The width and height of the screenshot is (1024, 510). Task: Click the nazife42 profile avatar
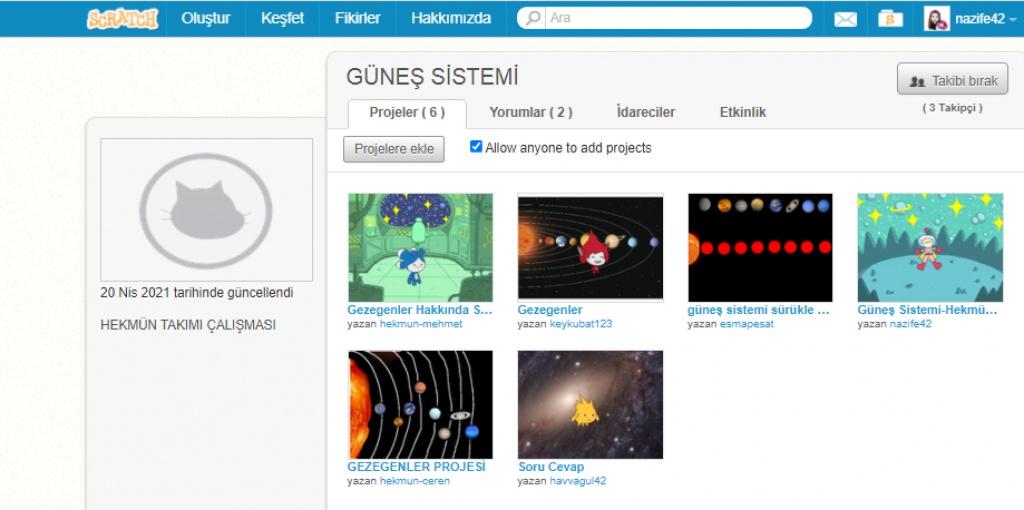click(x=936, y=19)
